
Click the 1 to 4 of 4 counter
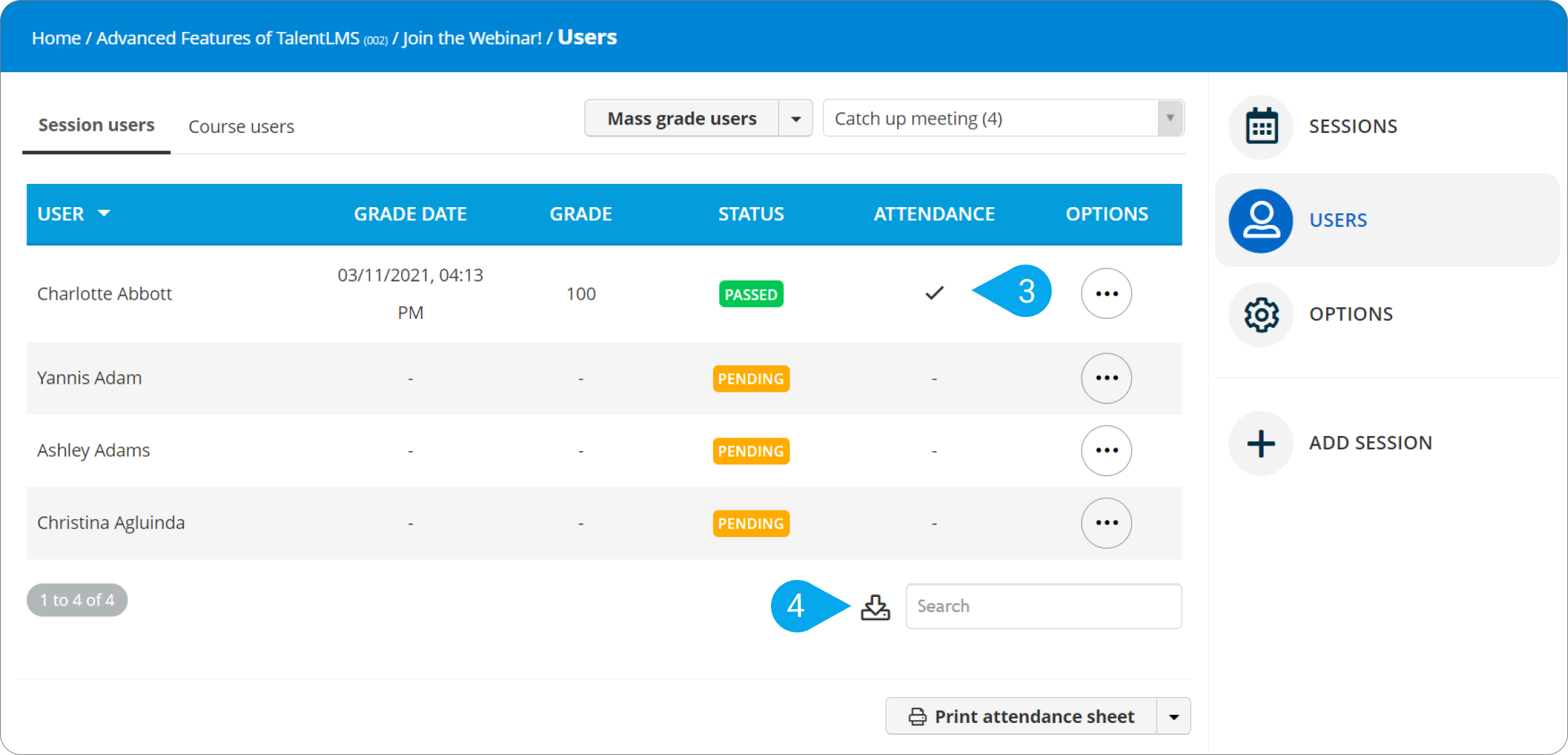point(77,600)
